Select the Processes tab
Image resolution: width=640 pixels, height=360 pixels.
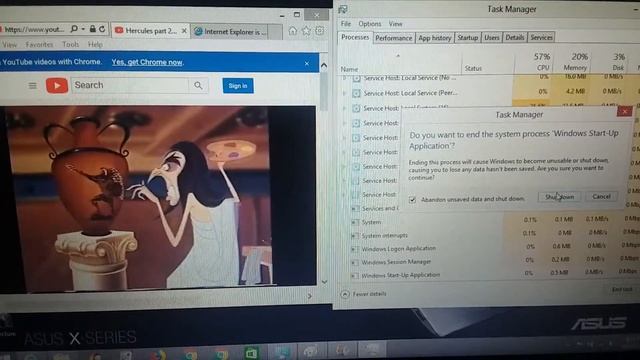coord(355,37)
